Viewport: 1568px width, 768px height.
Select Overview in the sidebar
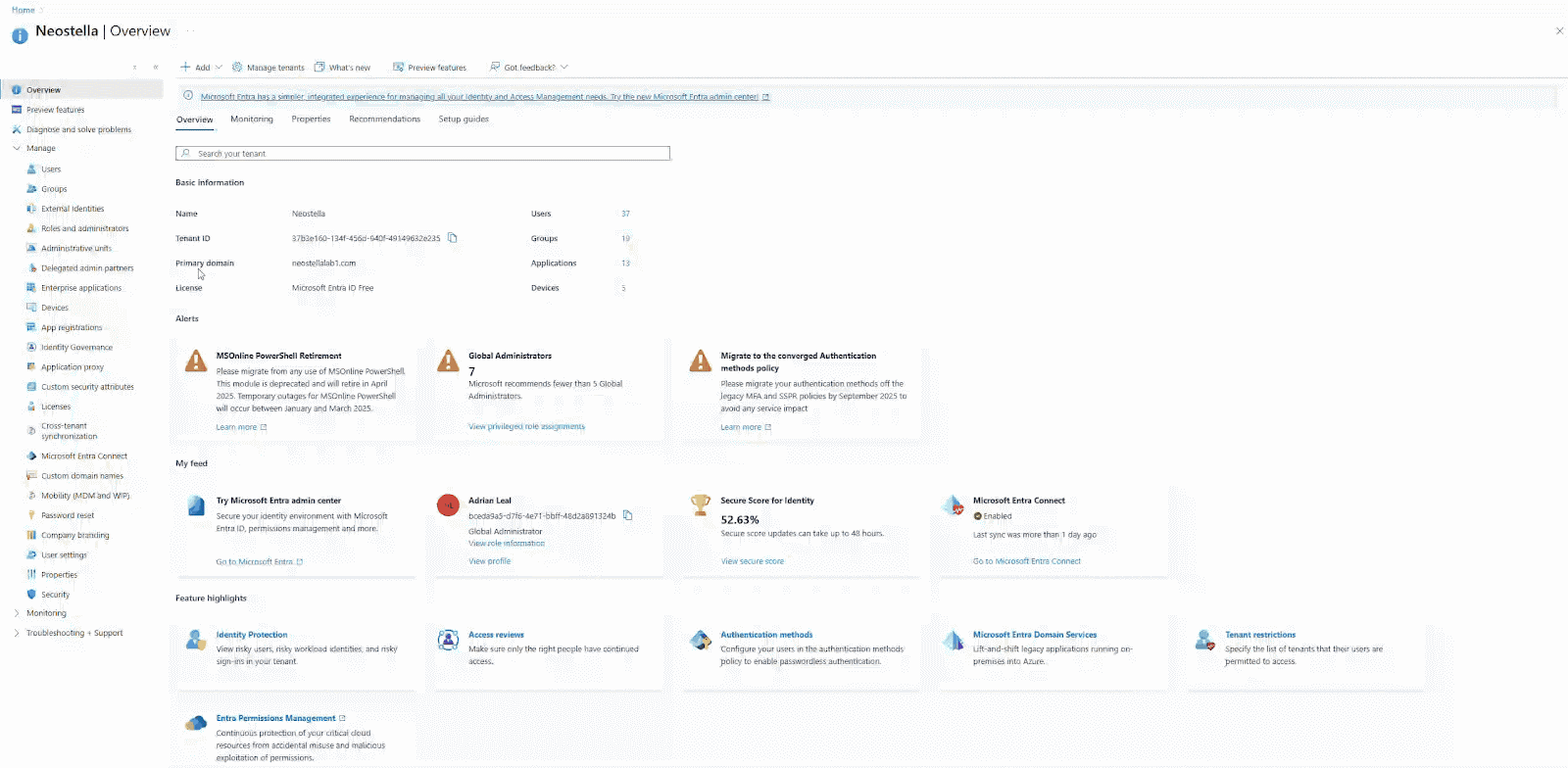click(82, 90)
